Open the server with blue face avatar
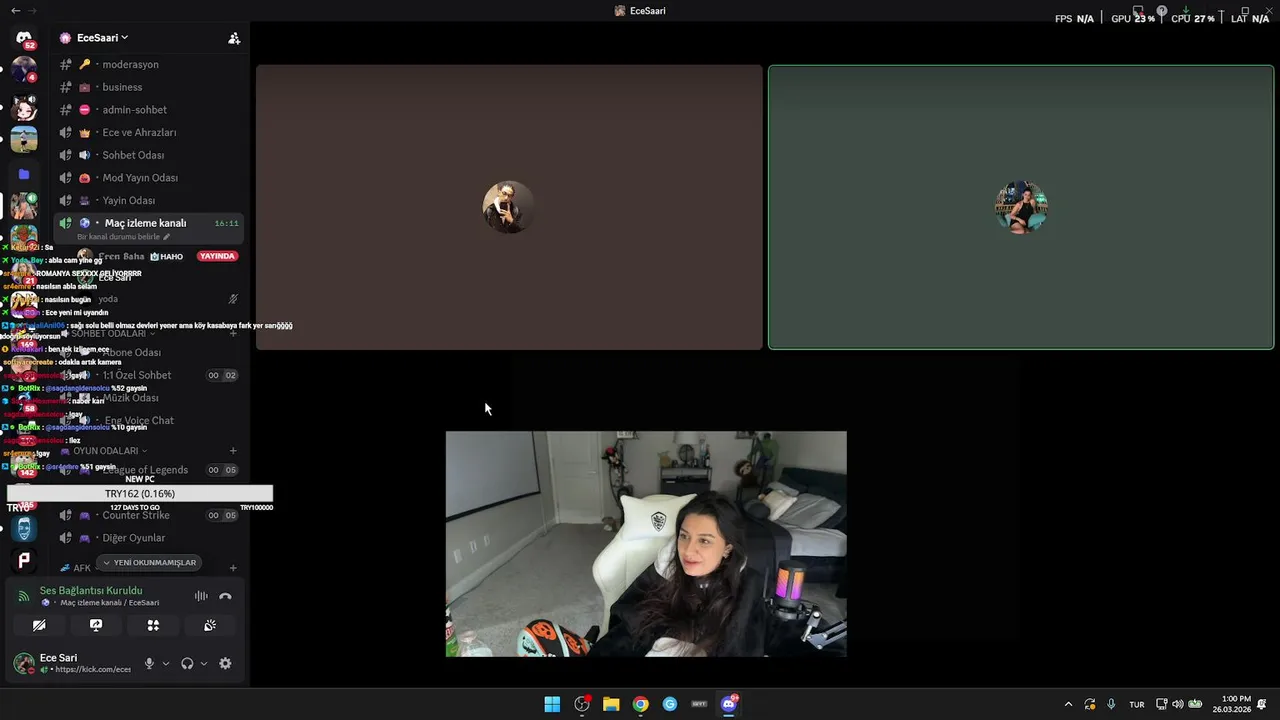The width and height of the screenshot is (1280, 720). coord(24,528)
